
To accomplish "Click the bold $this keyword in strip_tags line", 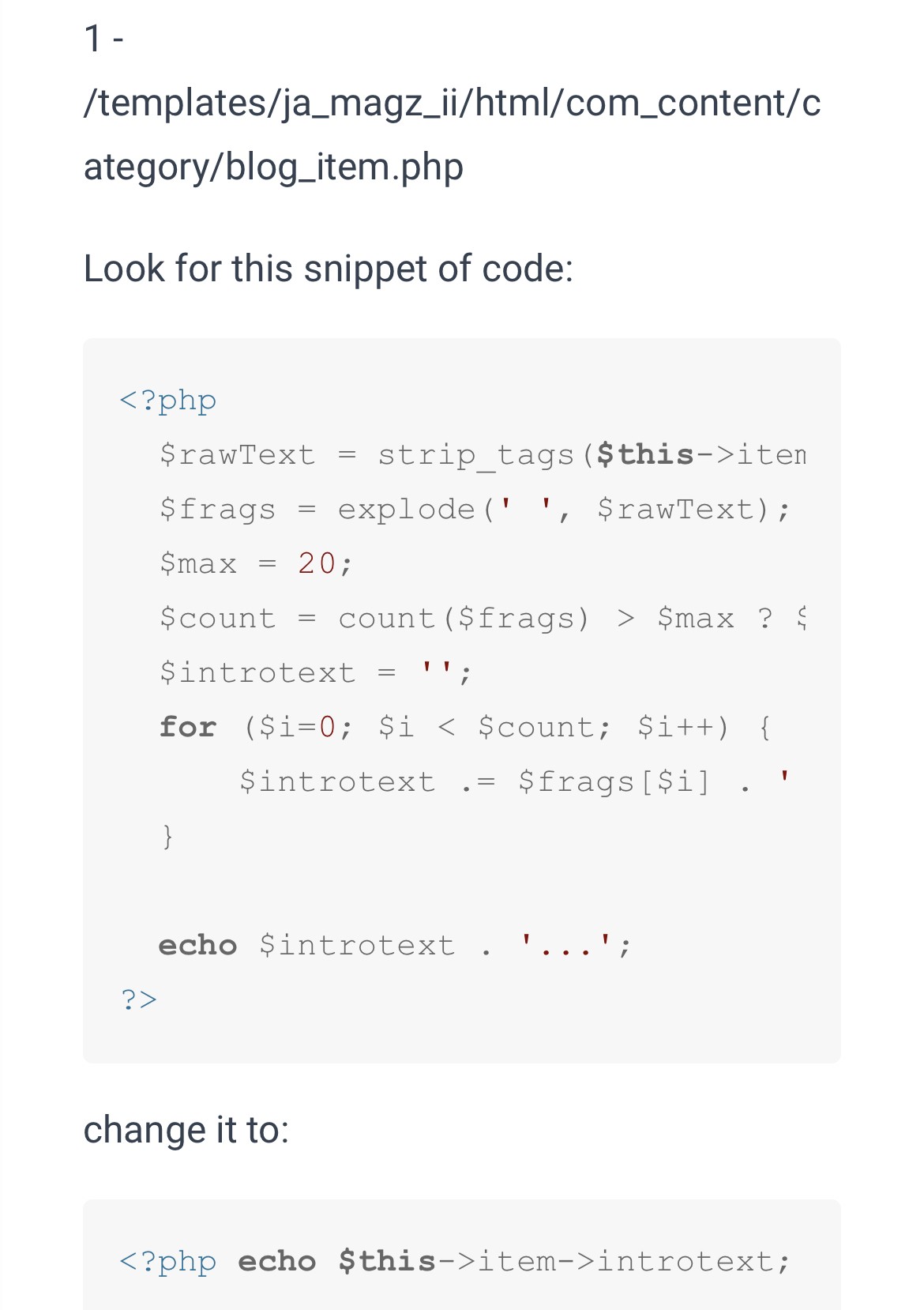I will click(x=644, y=455).
